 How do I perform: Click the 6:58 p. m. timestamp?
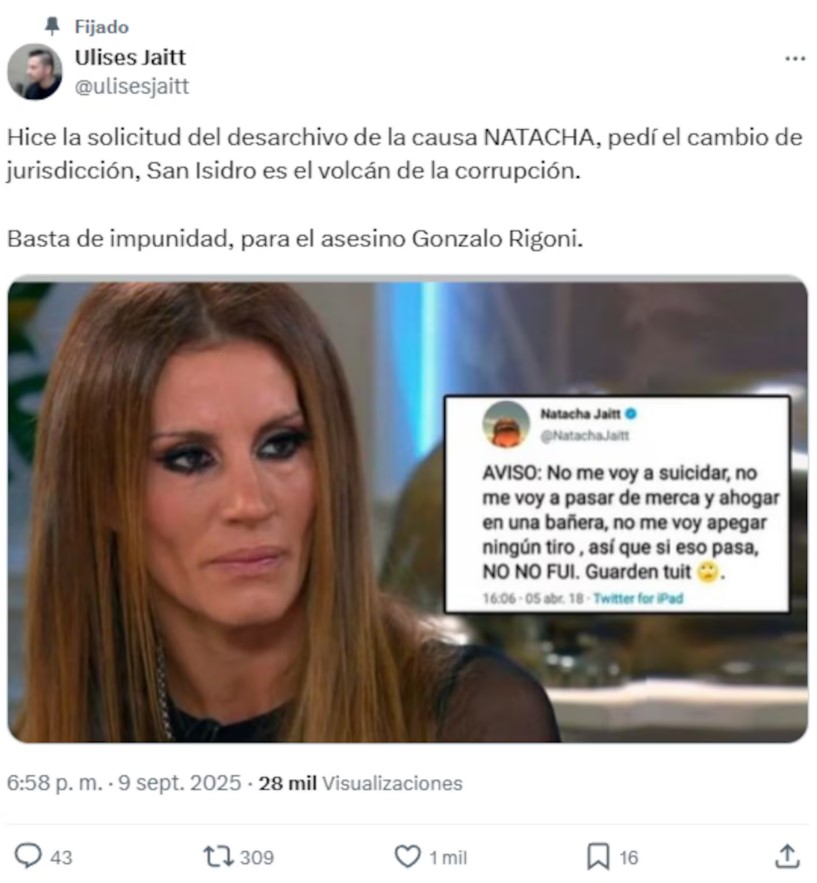coord(55,783)
